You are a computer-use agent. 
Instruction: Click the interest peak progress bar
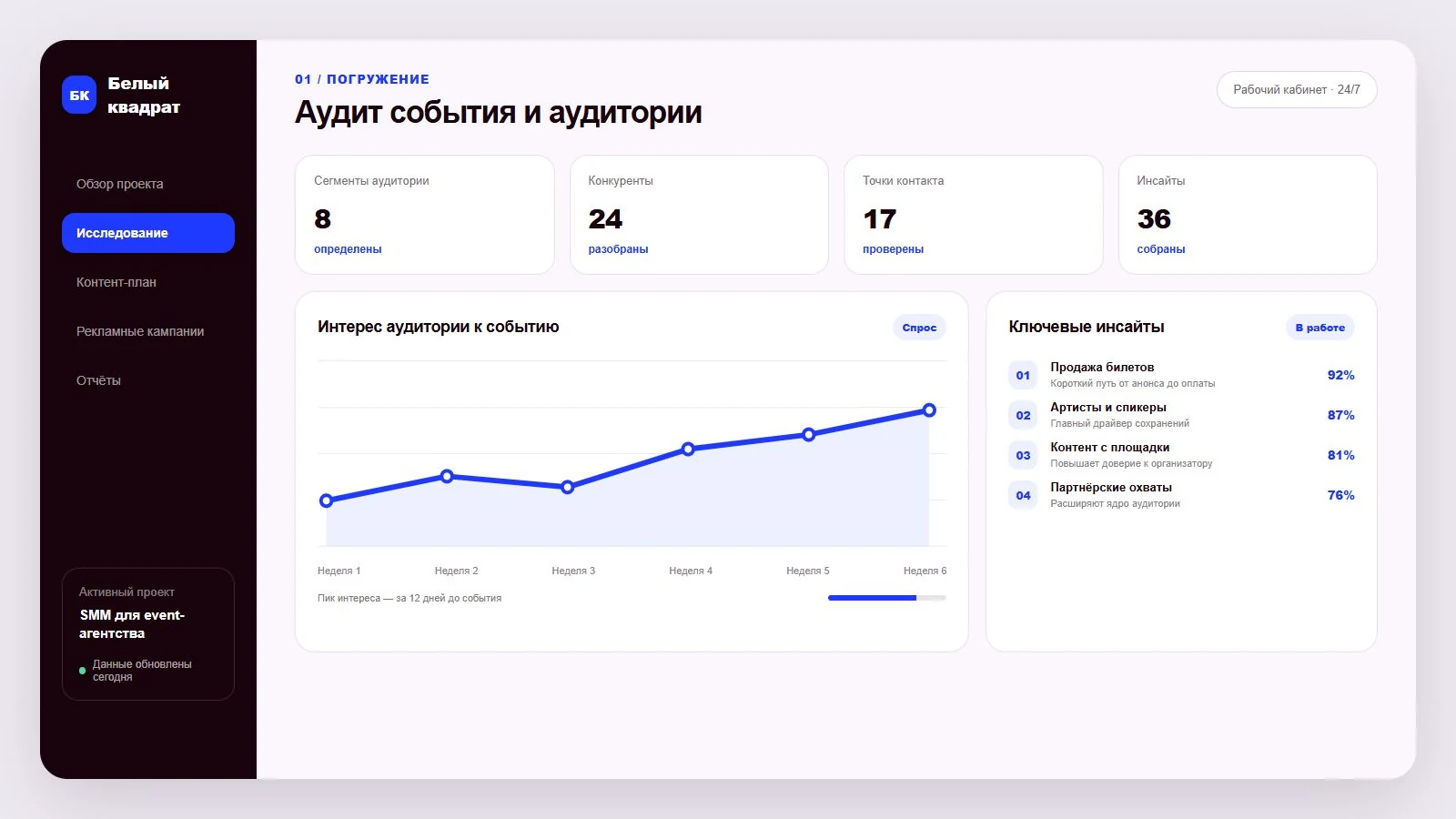point(887,598)
